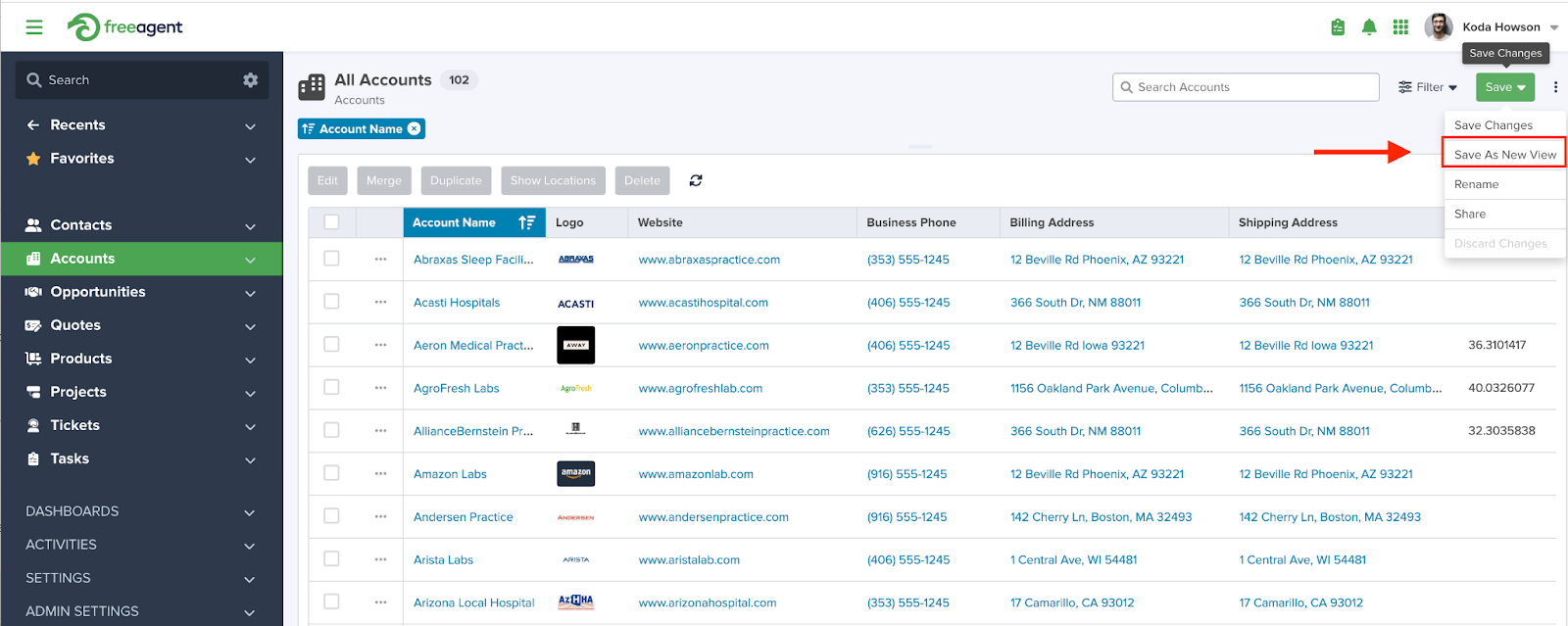Expand the Projects chevron

pyautogui.click(x=250, y=393)
